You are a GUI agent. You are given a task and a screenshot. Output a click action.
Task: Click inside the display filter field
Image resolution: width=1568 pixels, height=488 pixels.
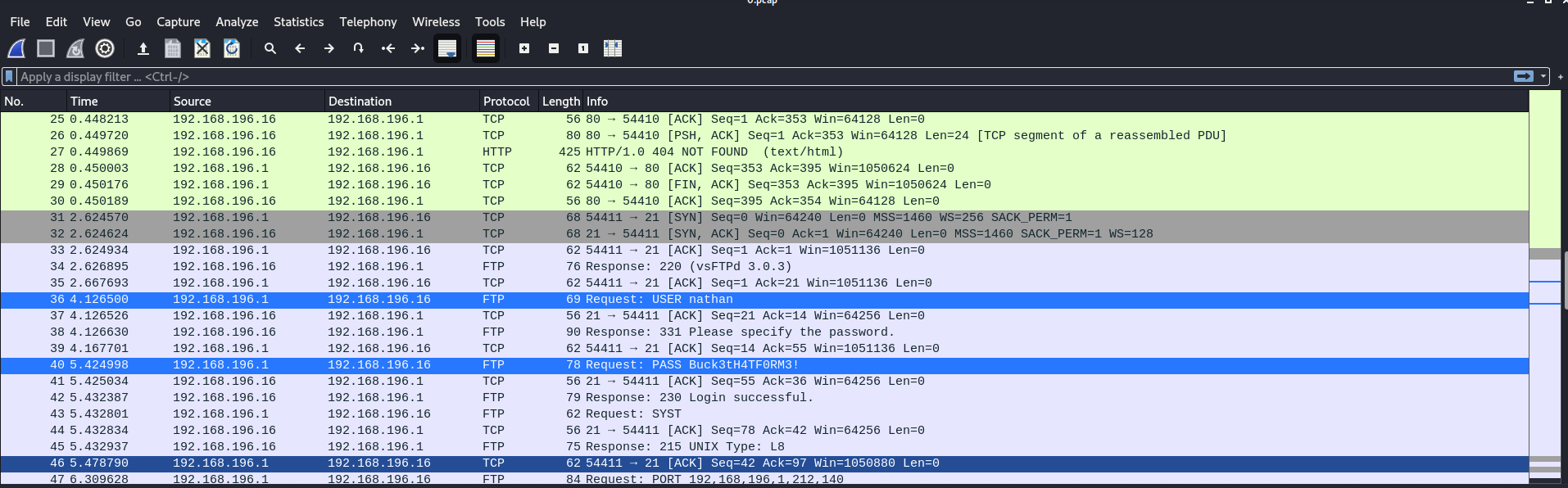737,76
